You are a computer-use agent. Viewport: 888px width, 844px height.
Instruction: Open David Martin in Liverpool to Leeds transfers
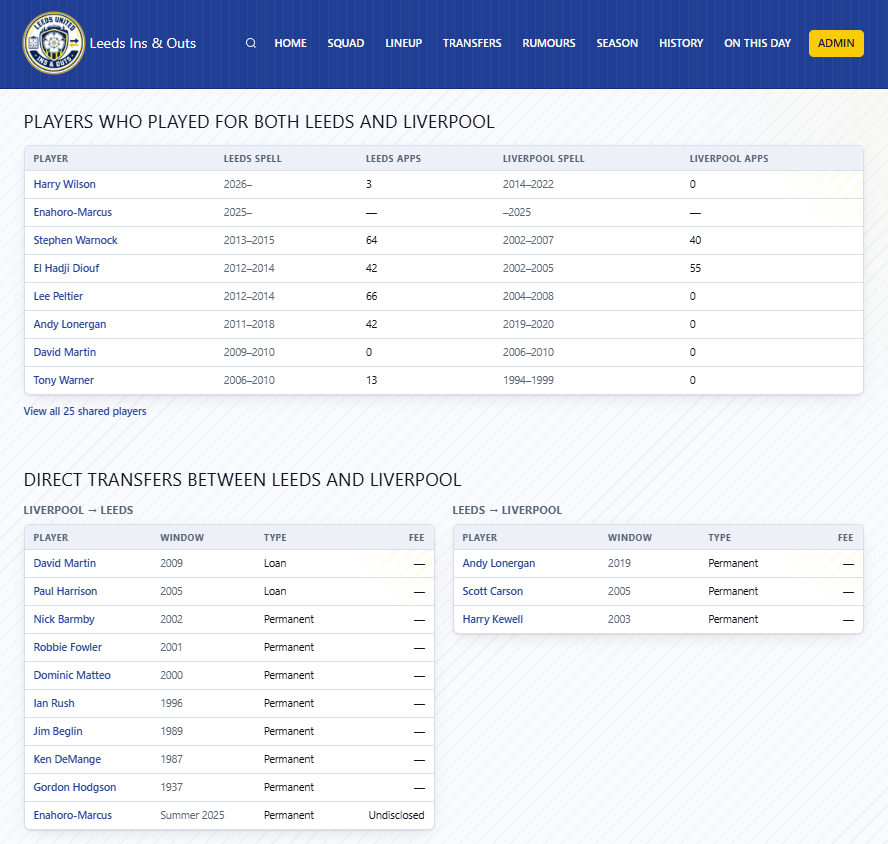click(x=65, y=563)
